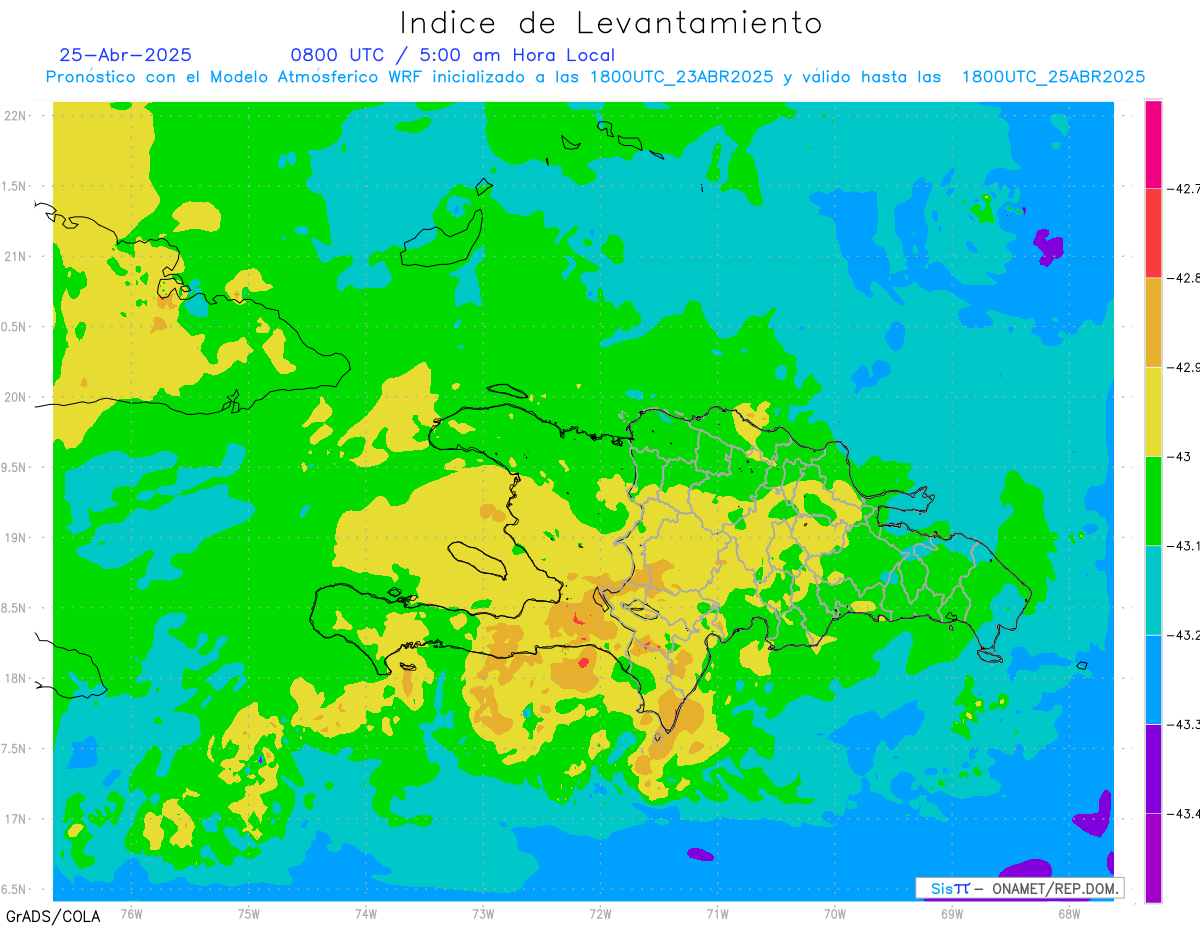Click the '-43.2' legend value
This screenshot has height=927, width=1200.
coord(1185,635)
